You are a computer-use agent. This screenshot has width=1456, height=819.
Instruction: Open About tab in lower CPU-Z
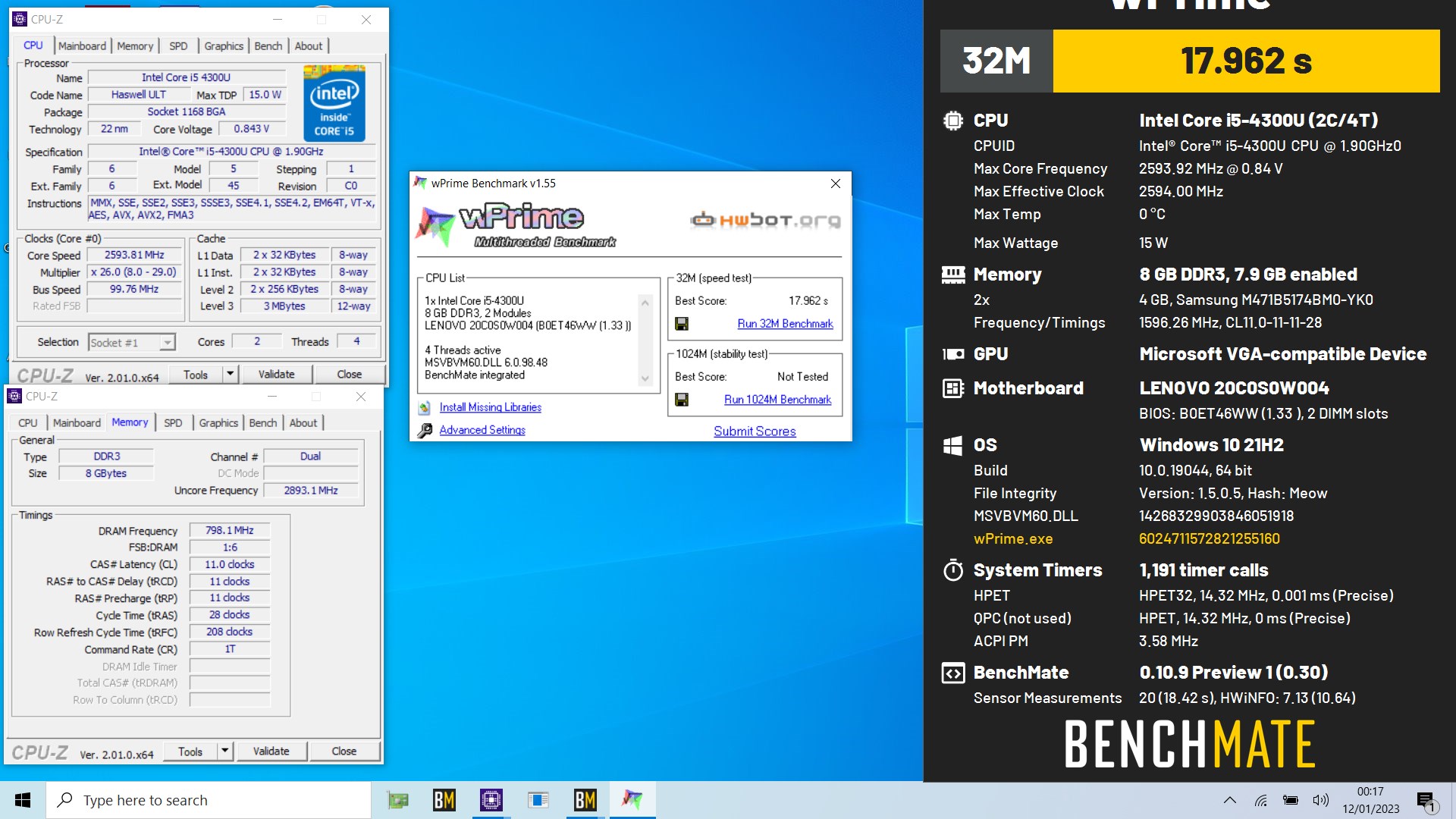tap(303, 423)
